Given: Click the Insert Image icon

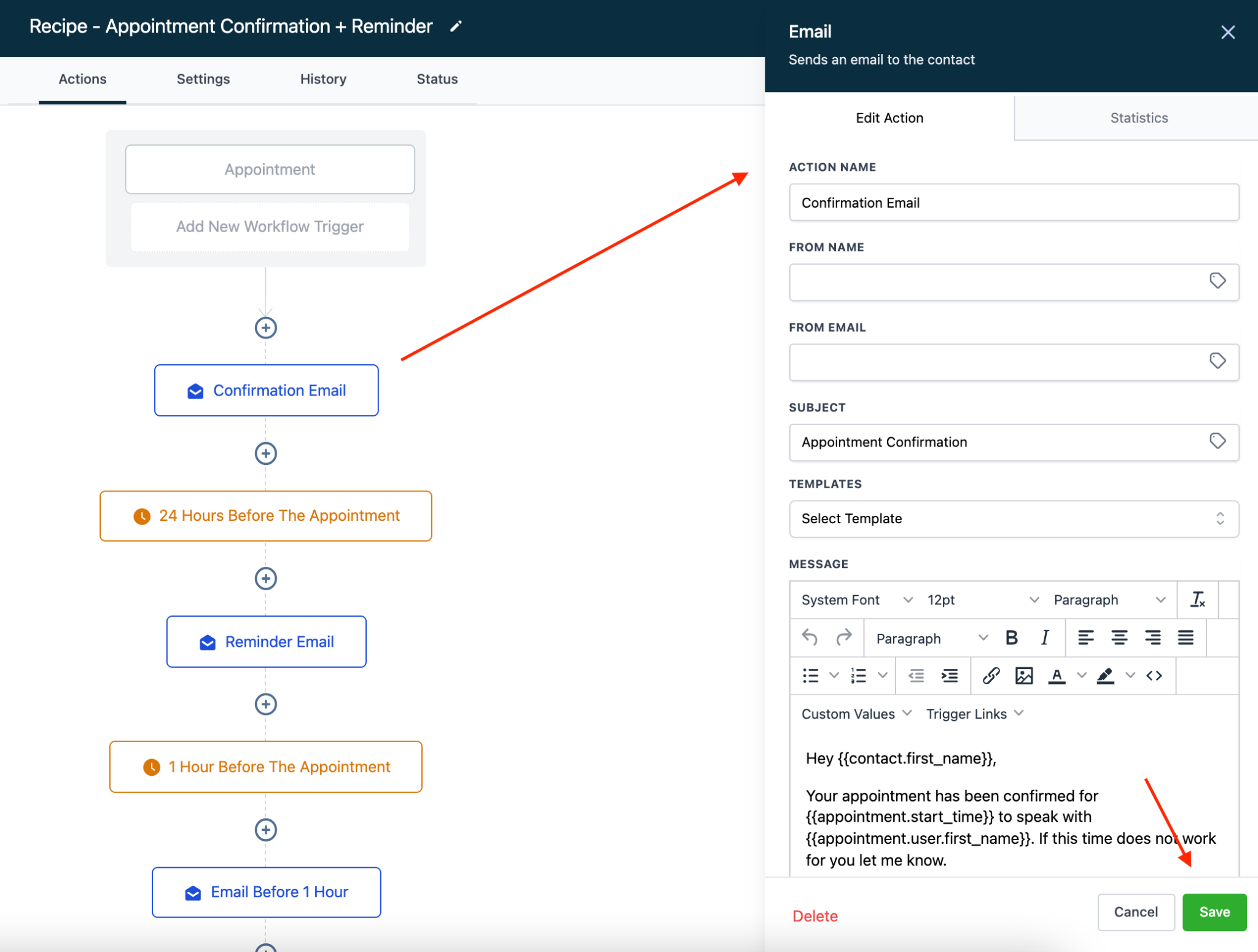Looking at the screenshot, I should (x=1023, y=676).
